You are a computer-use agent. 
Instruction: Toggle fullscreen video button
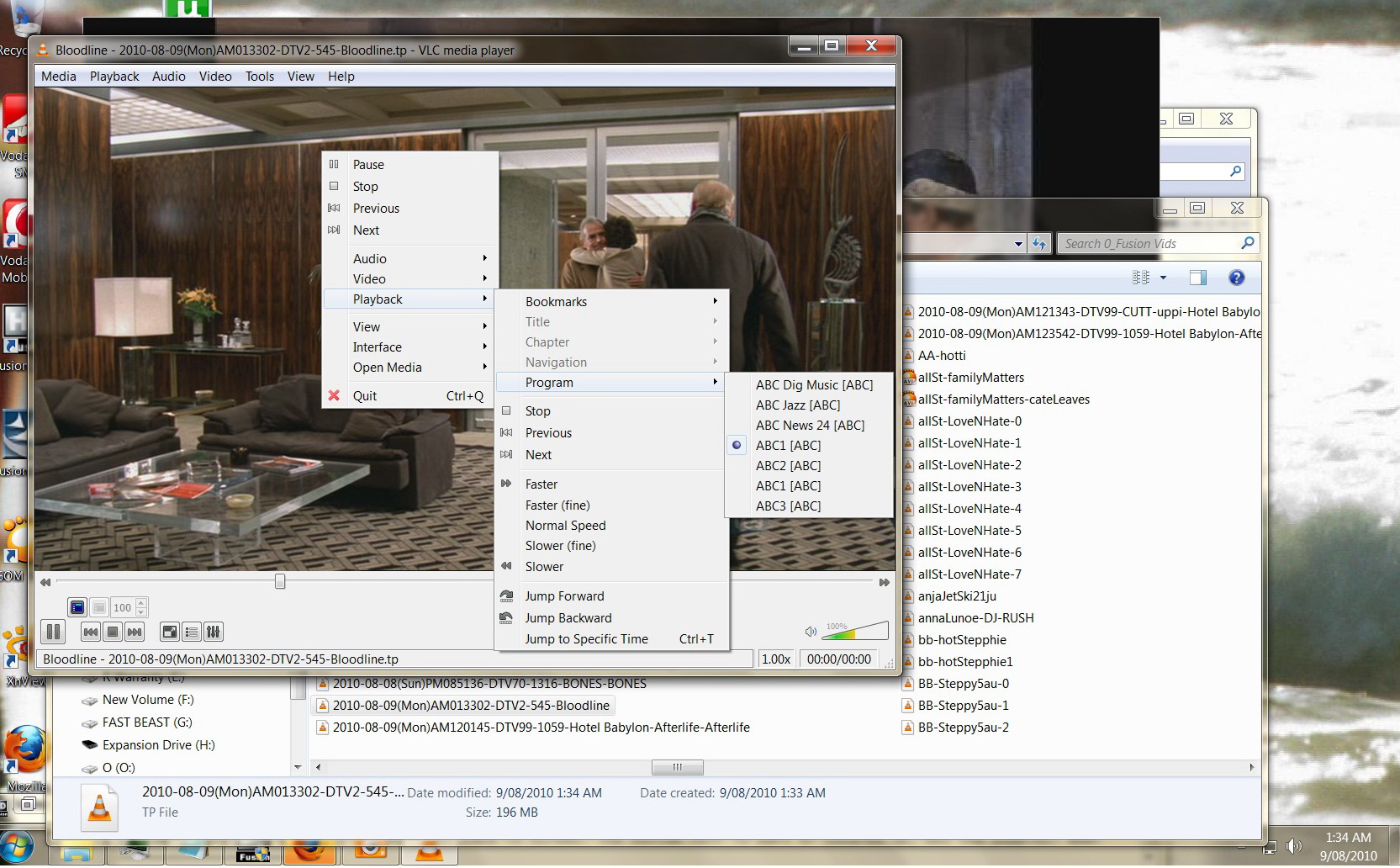click(170, 632)
